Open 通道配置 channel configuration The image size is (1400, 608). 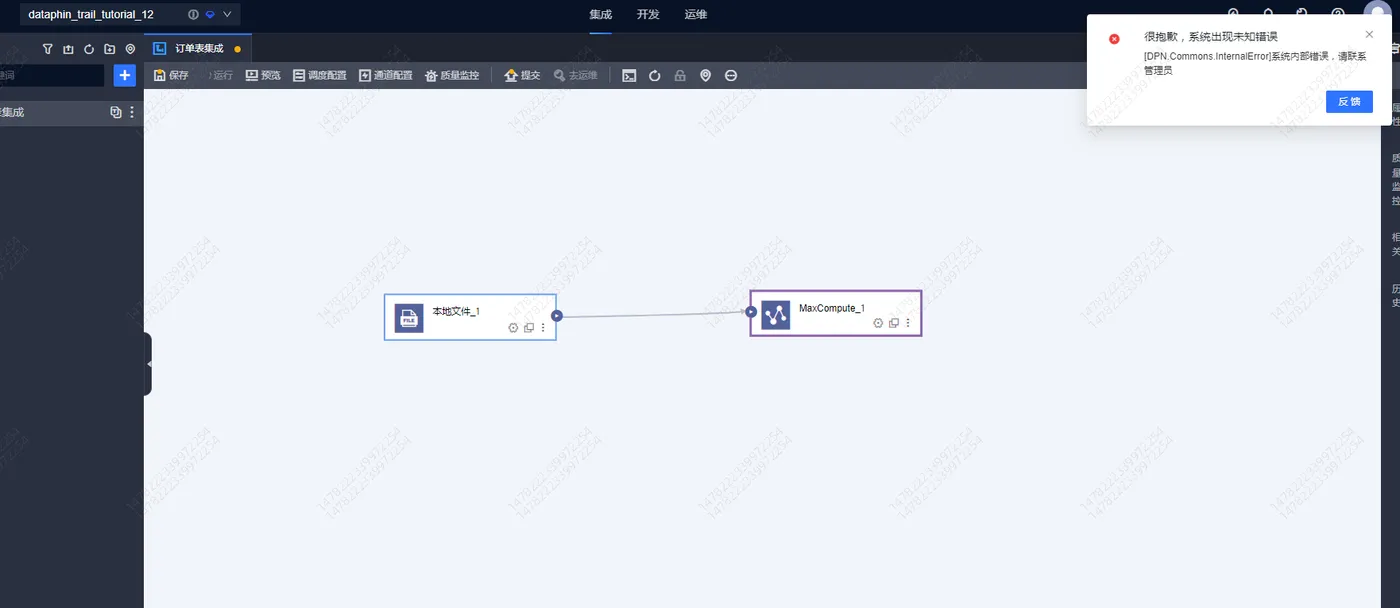click(x=385, y=75)
